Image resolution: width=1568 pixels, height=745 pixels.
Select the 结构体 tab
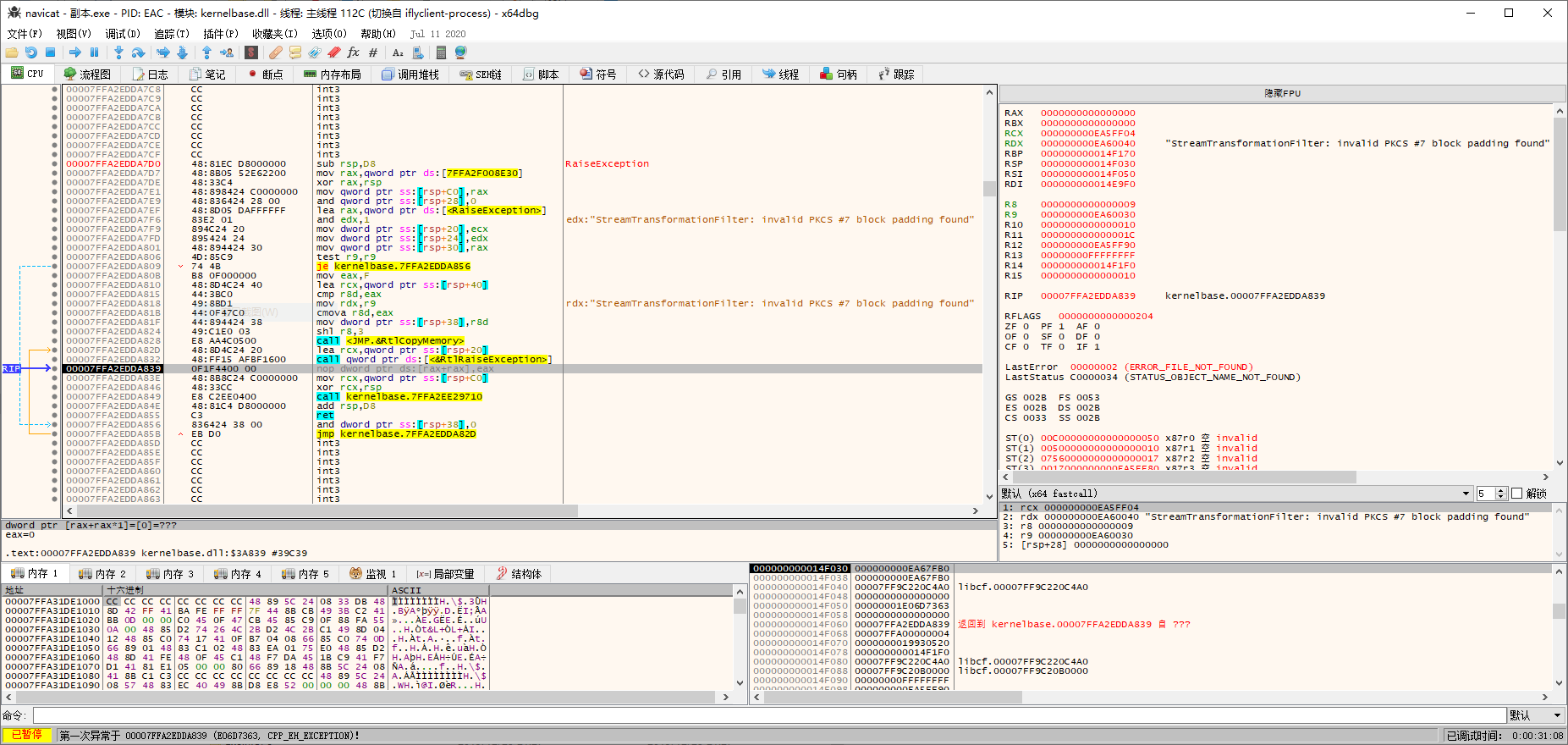pyautogui.click(x=519, y=574)
